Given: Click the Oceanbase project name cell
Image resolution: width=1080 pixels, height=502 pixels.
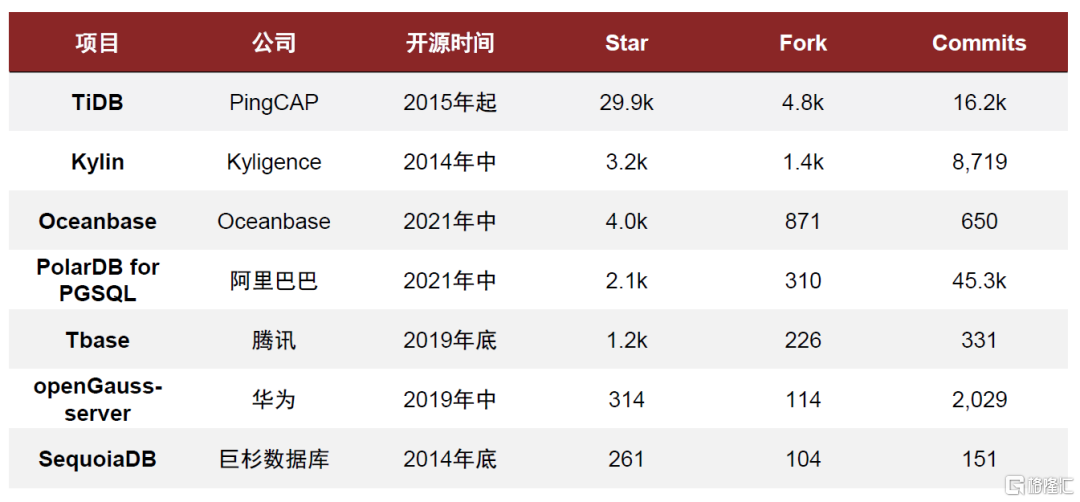Looking at the screenshot, I should pyautogui.click(x=97, y=221).
